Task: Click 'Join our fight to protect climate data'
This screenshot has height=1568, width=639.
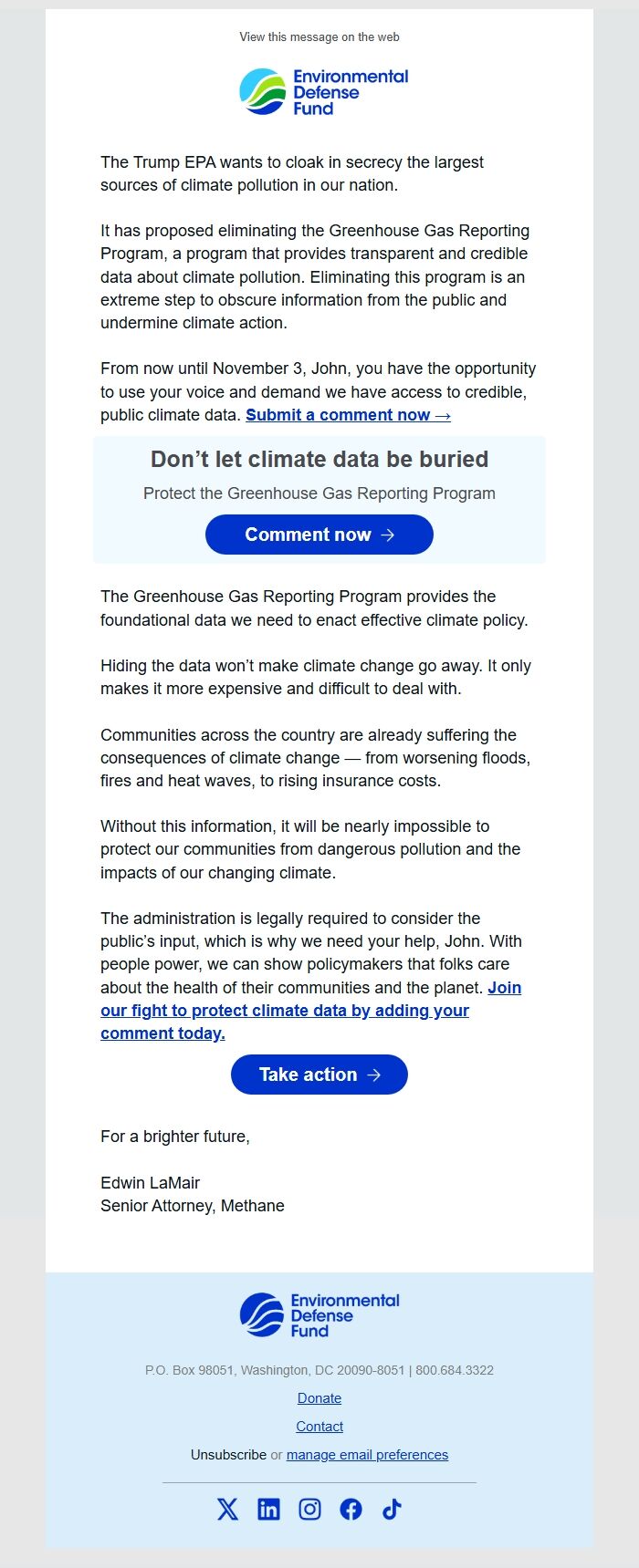Action: coord(285,1010)
